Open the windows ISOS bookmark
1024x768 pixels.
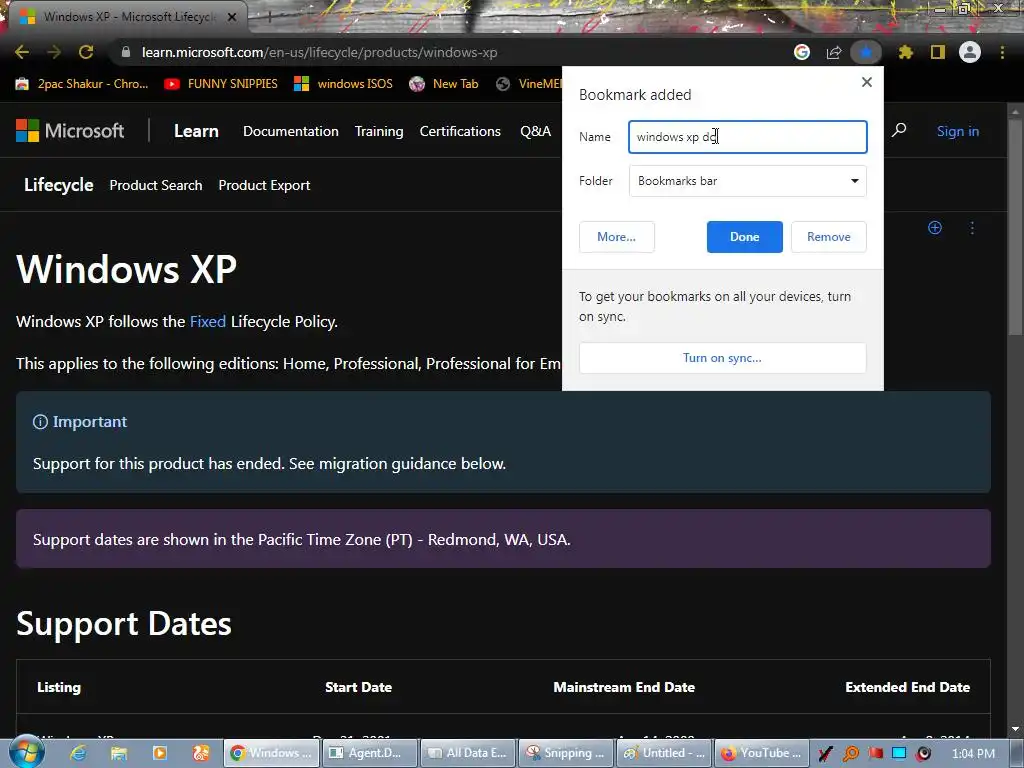click(344, 84)
